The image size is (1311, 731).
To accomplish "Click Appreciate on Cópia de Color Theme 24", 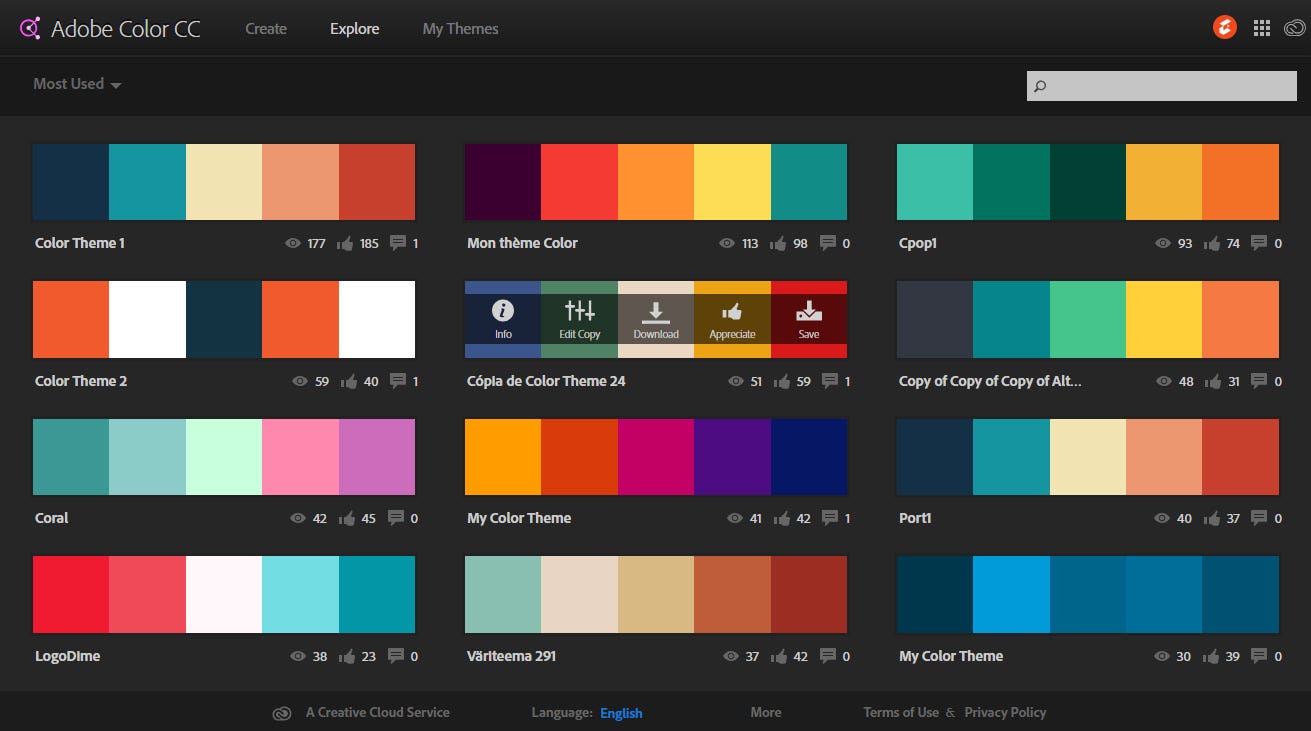I will [x=733, y=318].
